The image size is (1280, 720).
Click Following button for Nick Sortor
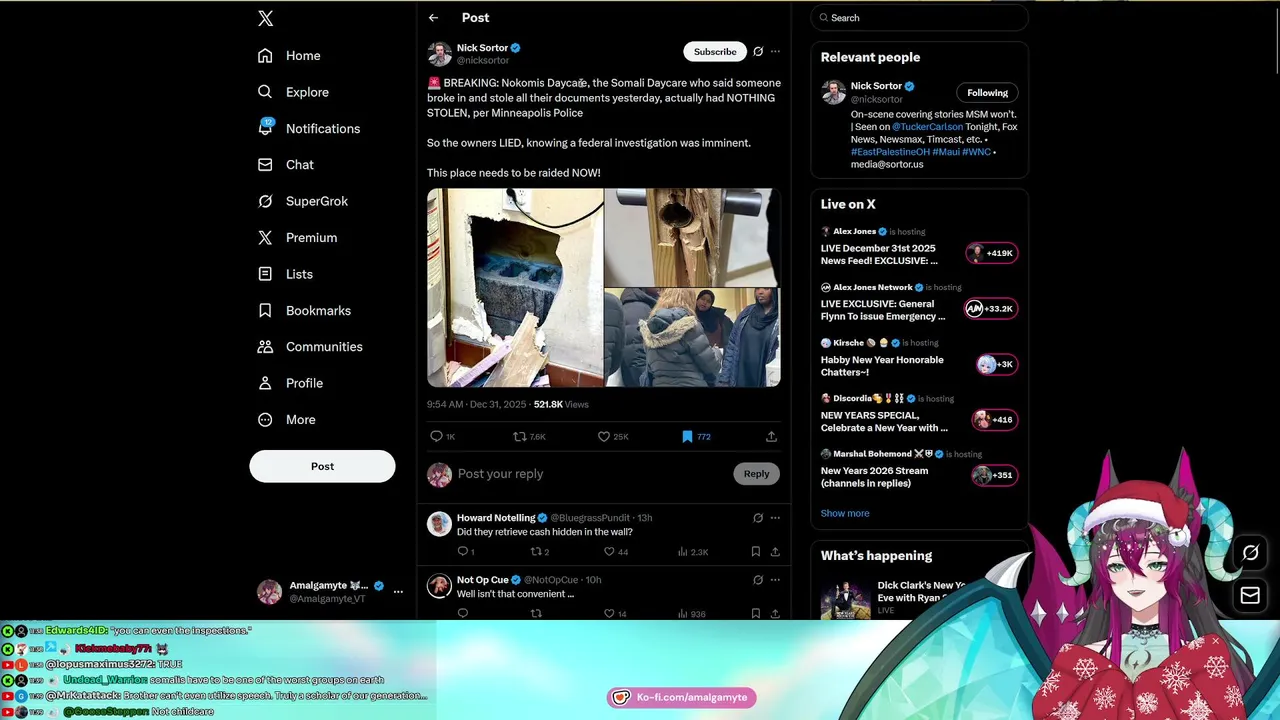click(987, 93)
